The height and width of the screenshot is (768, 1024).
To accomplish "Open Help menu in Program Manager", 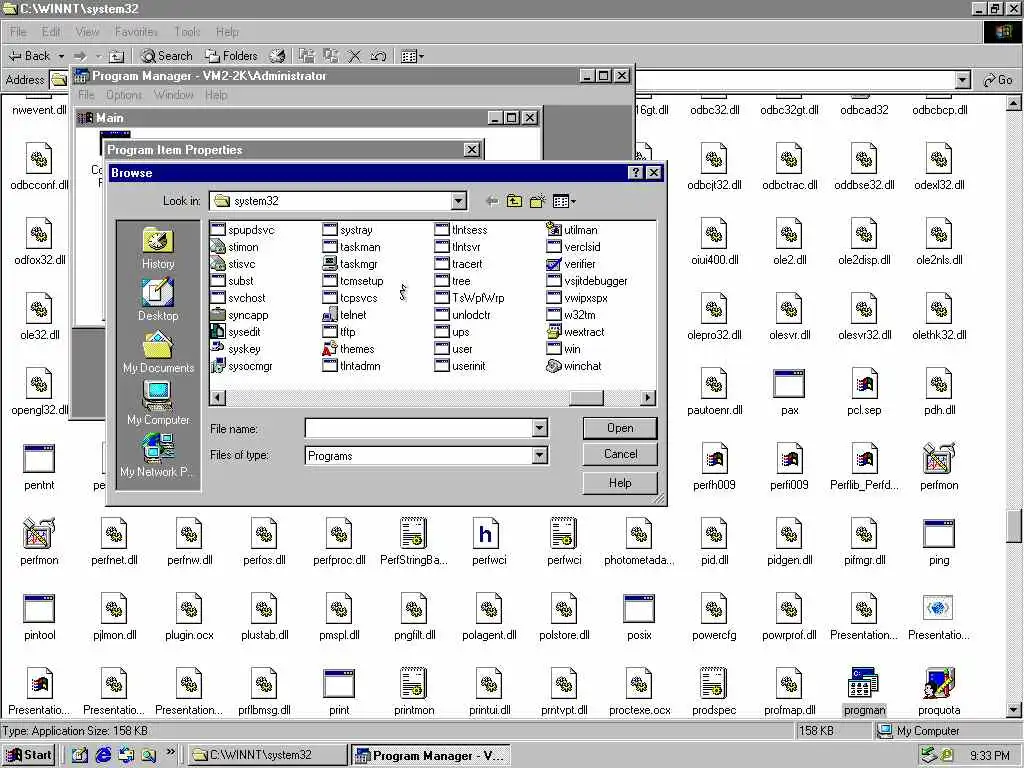I will tap(216, 95).
